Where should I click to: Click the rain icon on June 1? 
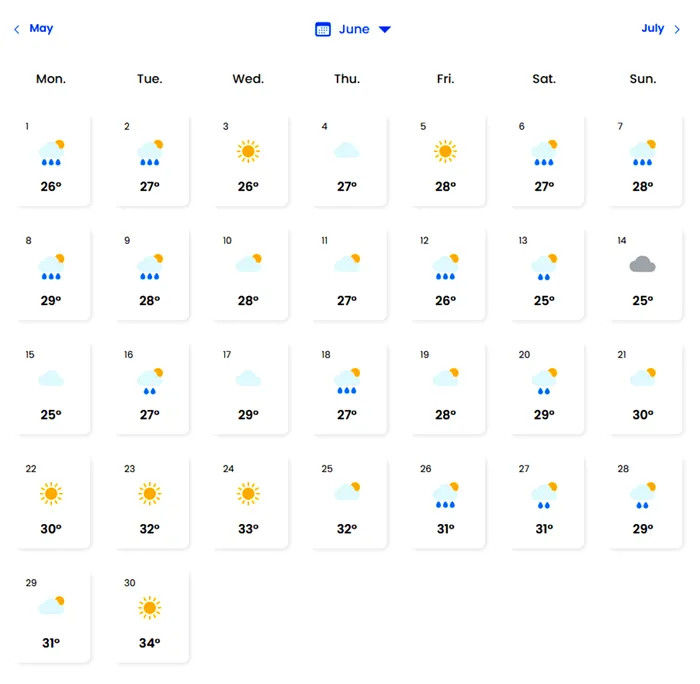point(51,152)
